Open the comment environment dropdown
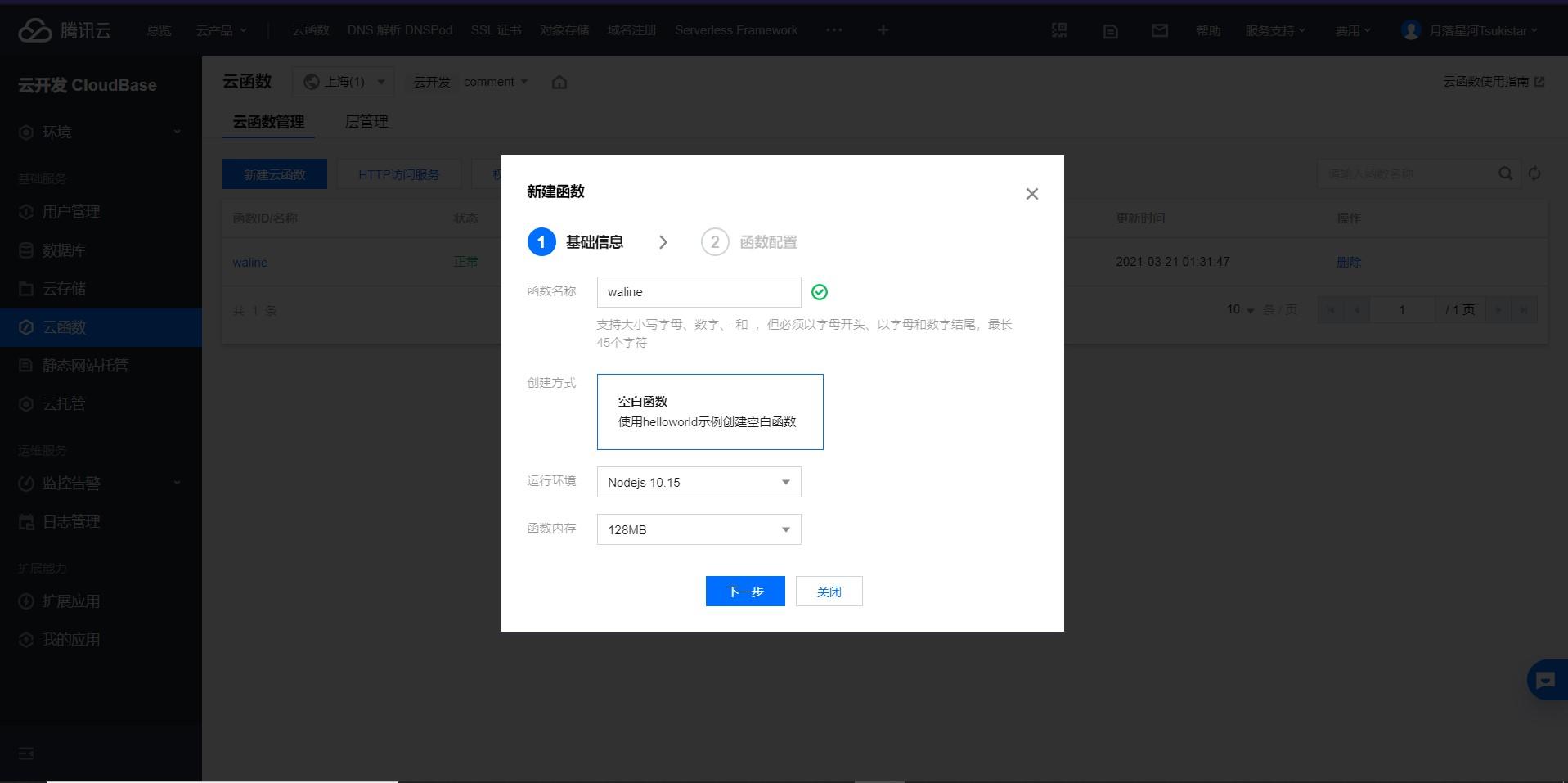 click(496, 82)
